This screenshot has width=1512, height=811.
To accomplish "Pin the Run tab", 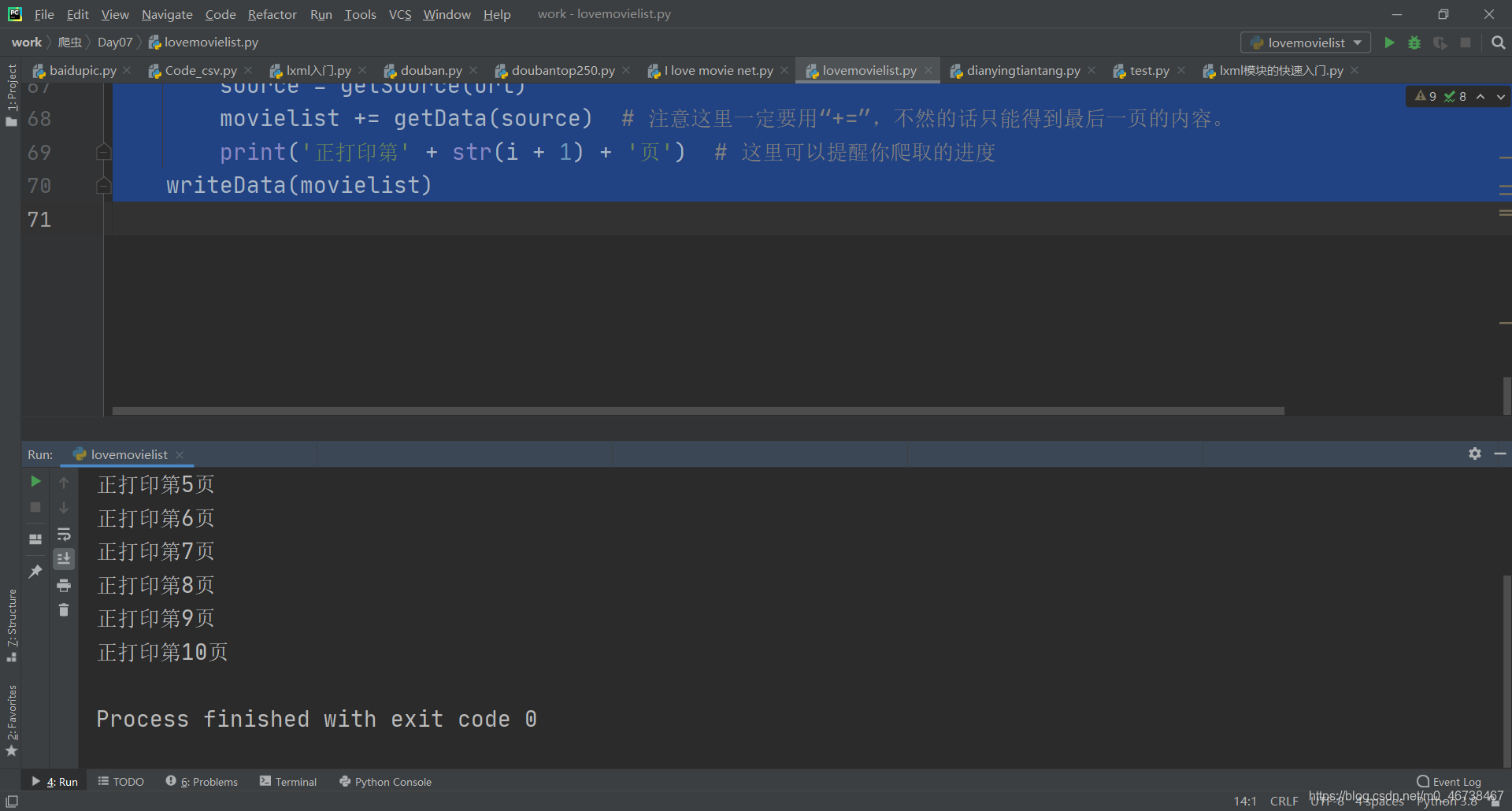I will 35,572.
